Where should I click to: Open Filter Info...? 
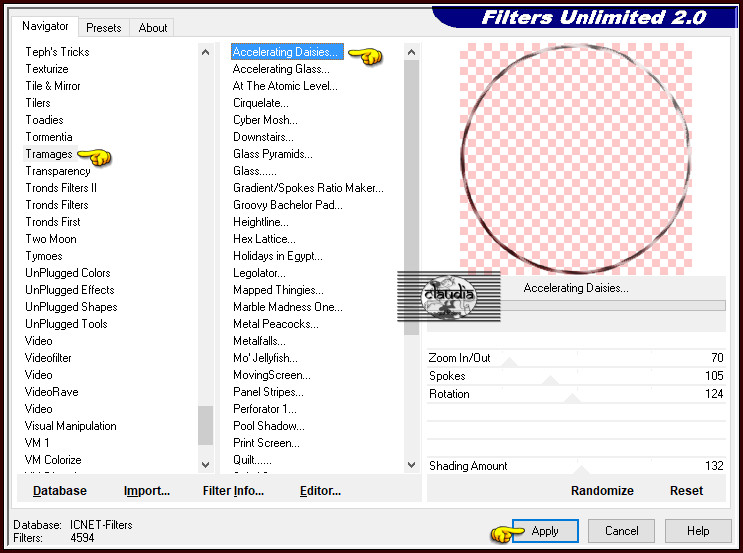(233, 490)
